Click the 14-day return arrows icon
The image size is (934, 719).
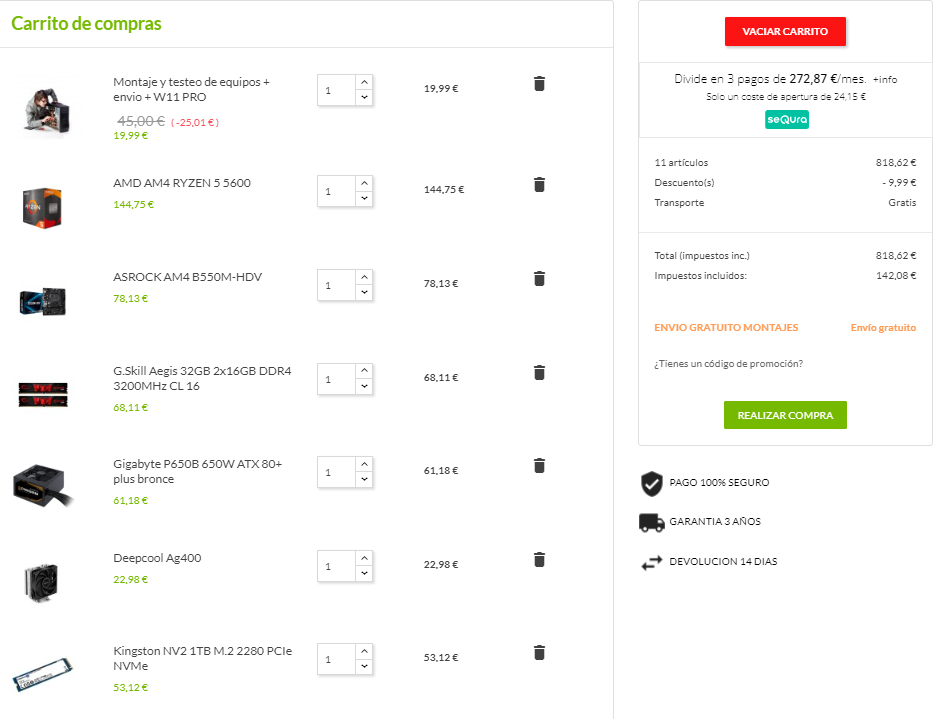[652, 562]
